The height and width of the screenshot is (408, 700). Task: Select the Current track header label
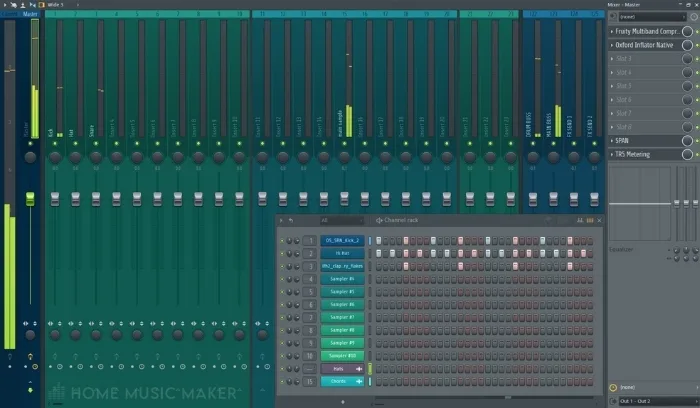coord(10,14)
